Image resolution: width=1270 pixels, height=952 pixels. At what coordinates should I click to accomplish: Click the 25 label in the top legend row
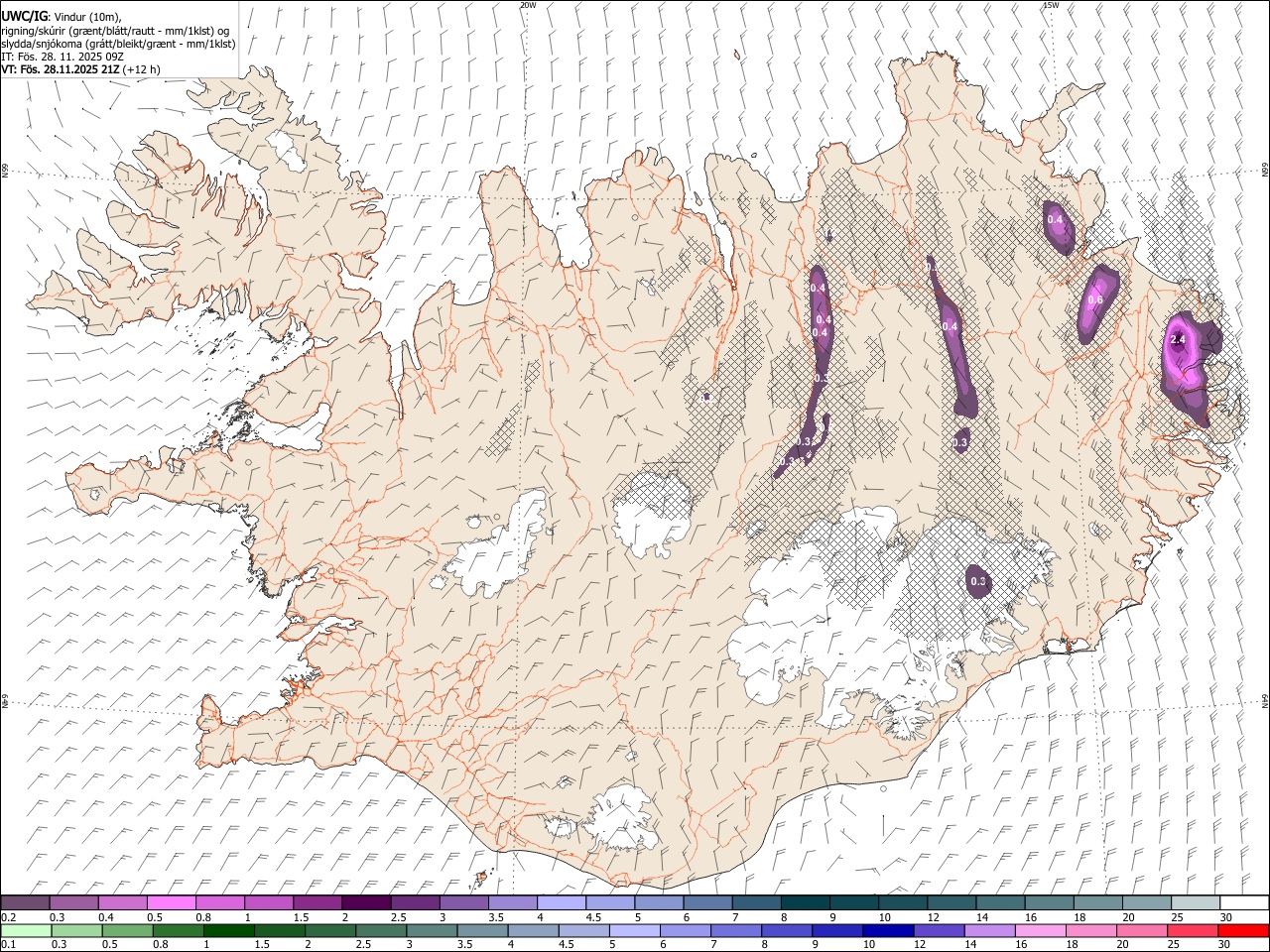(x=1177, y=917)
